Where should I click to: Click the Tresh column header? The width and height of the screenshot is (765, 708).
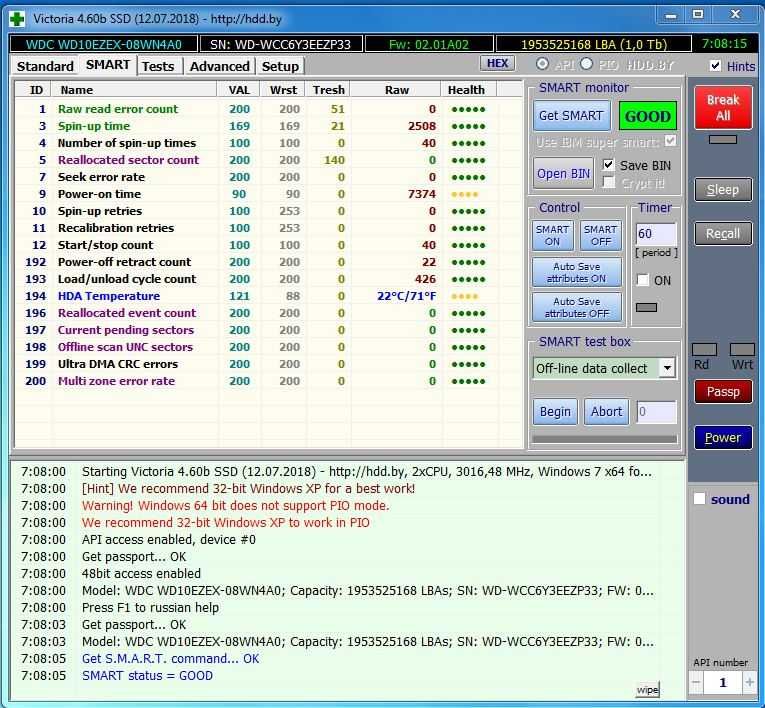[328, 90]
